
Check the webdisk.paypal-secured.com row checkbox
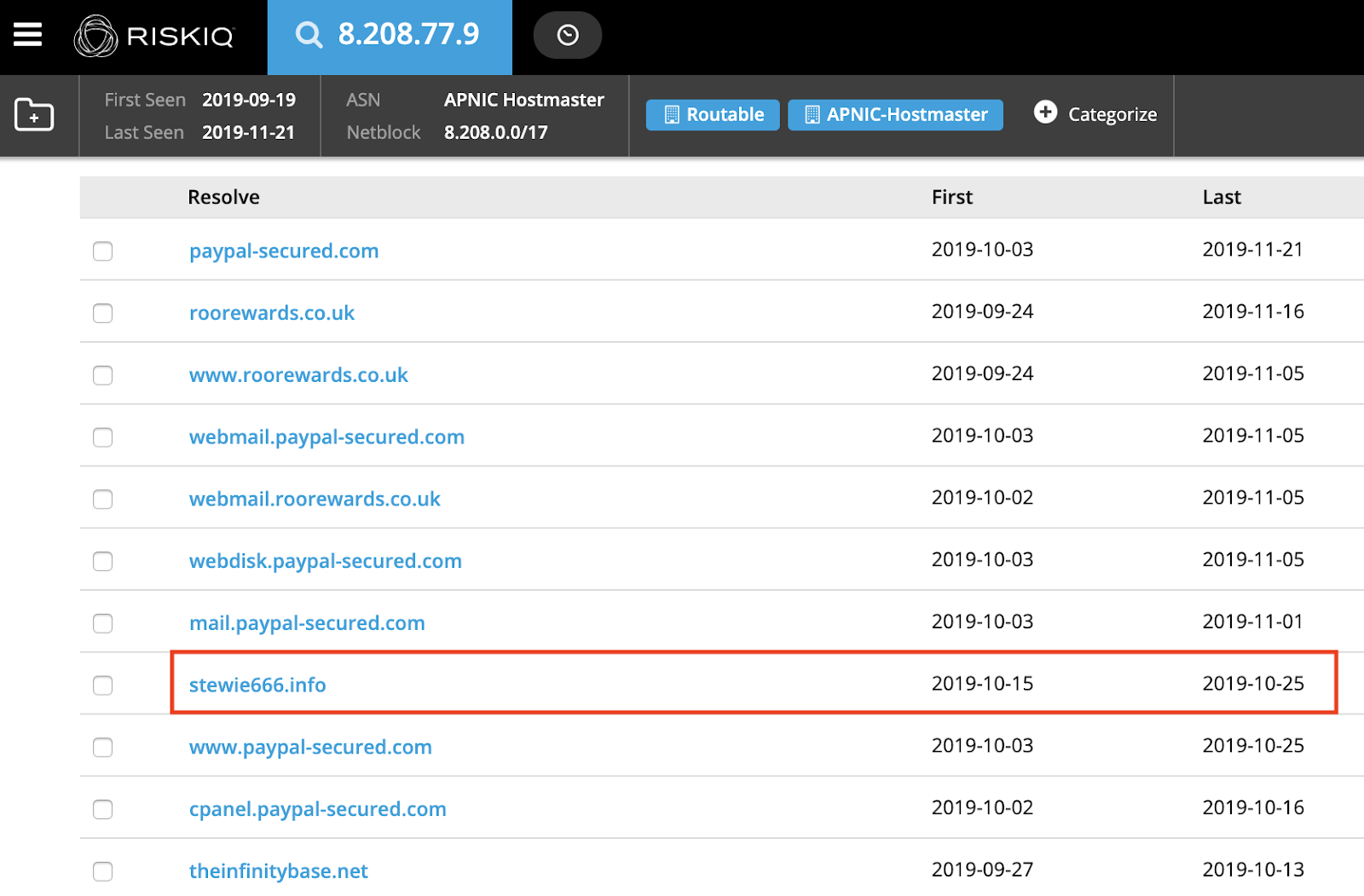102,562
